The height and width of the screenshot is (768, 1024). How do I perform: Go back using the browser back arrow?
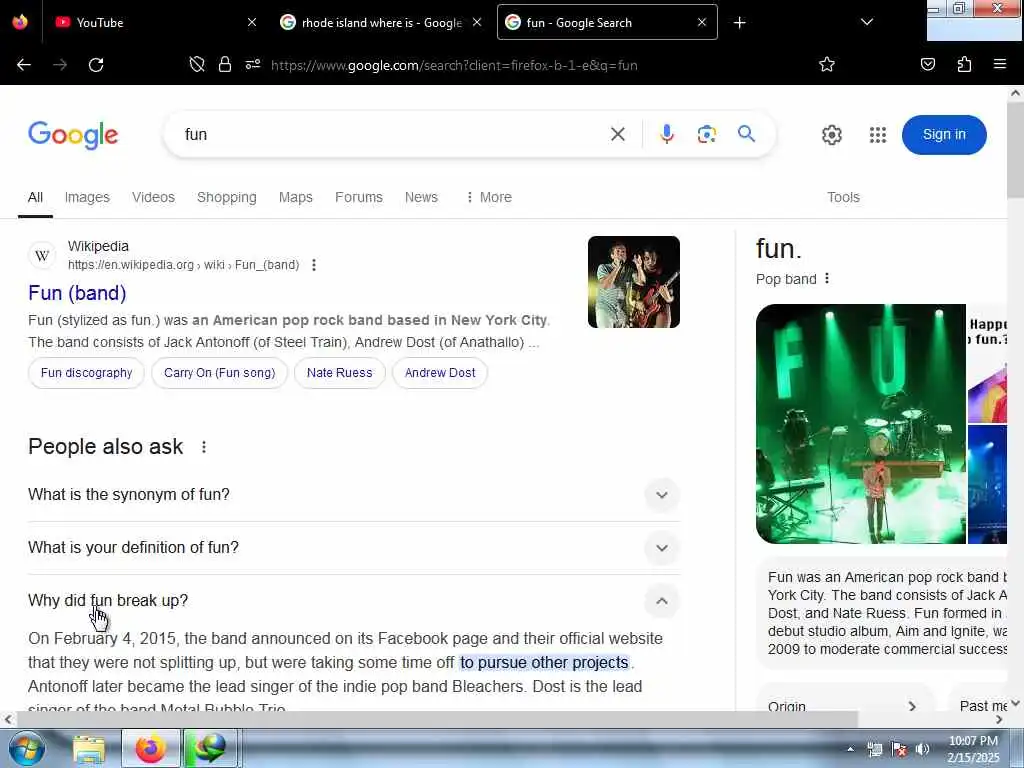pos(24,65)
